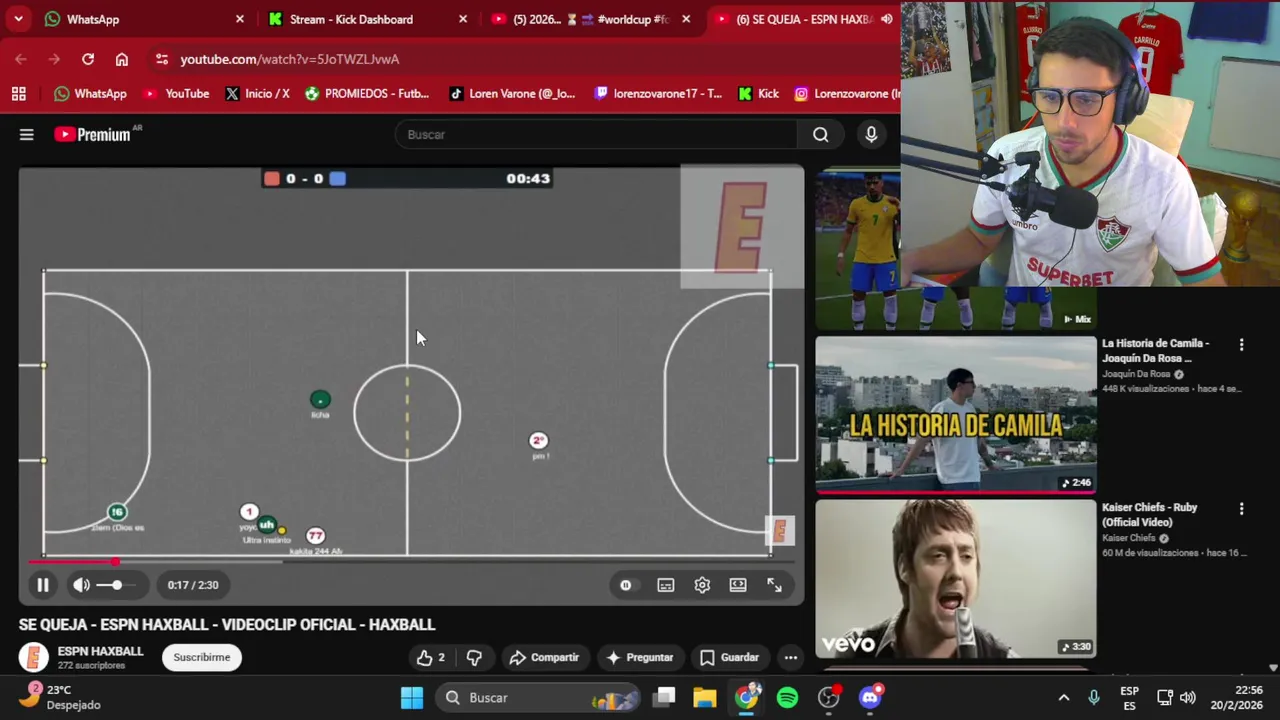
Task: Click the Suscribirme button
Action: point(202,657)
